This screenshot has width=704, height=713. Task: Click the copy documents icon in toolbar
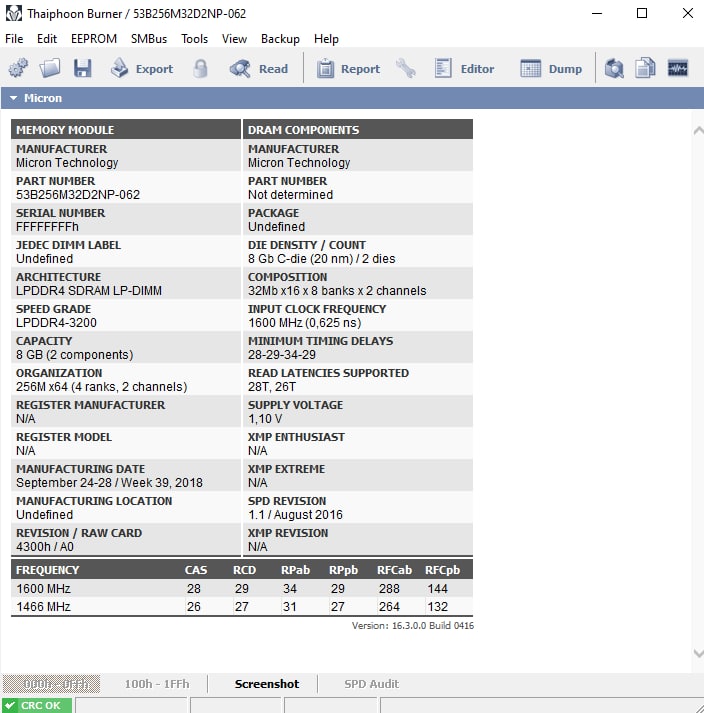pyautogui.click(x=645, y=69)
